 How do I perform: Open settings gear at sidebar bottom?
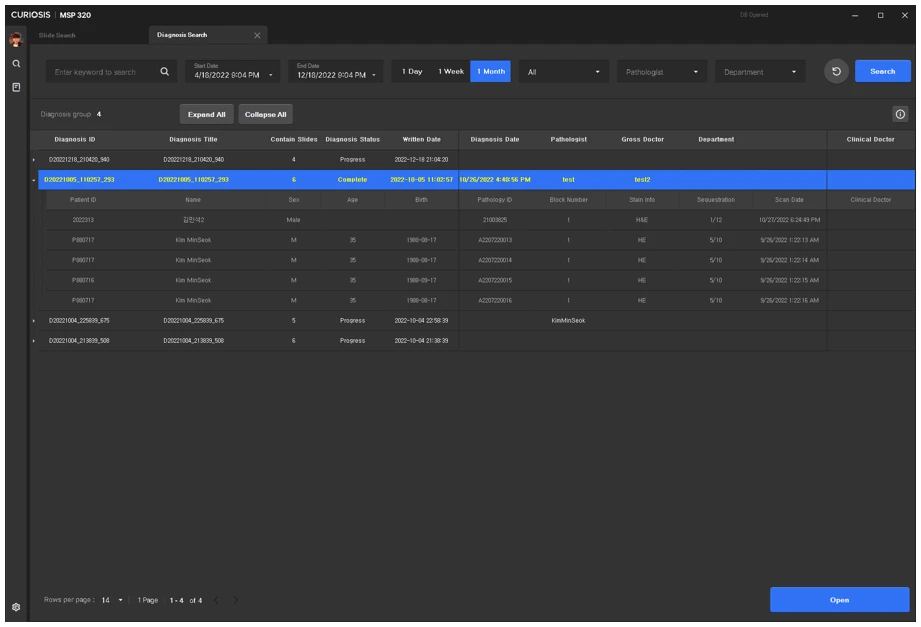tap(16, 607)
